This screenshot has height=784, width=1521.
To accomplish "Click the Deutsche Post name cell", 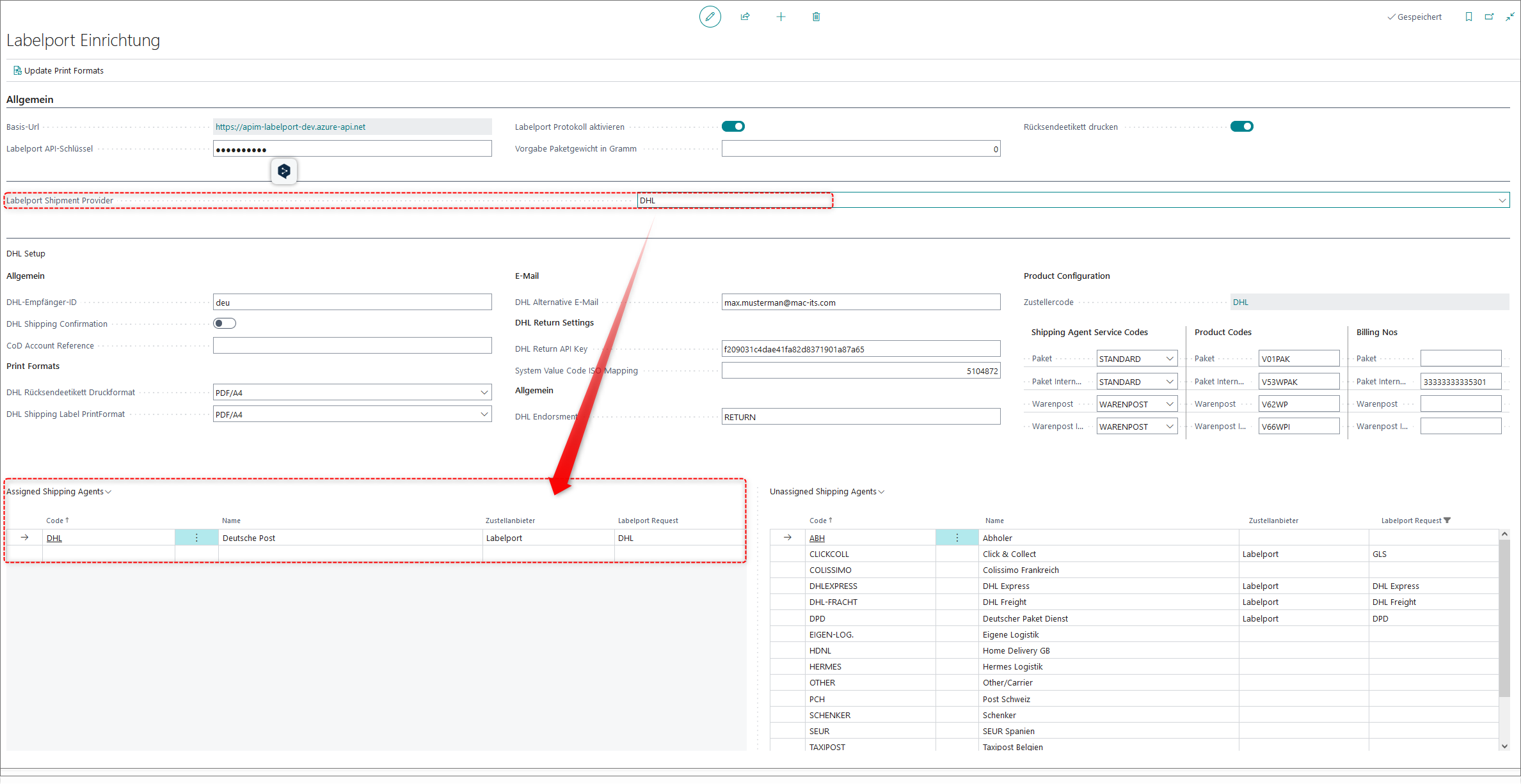I will click(350, 538).
